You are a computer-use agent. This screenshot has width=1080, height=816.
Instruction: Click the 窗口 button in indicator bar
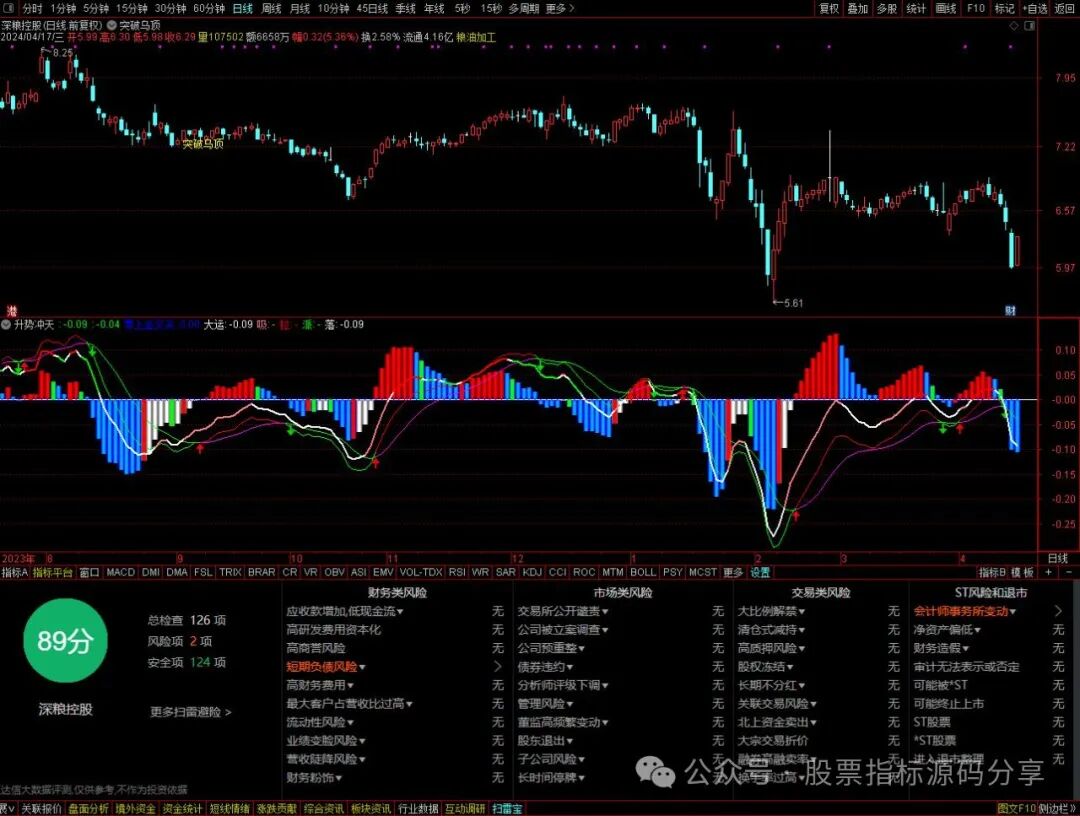coord(89,572)
